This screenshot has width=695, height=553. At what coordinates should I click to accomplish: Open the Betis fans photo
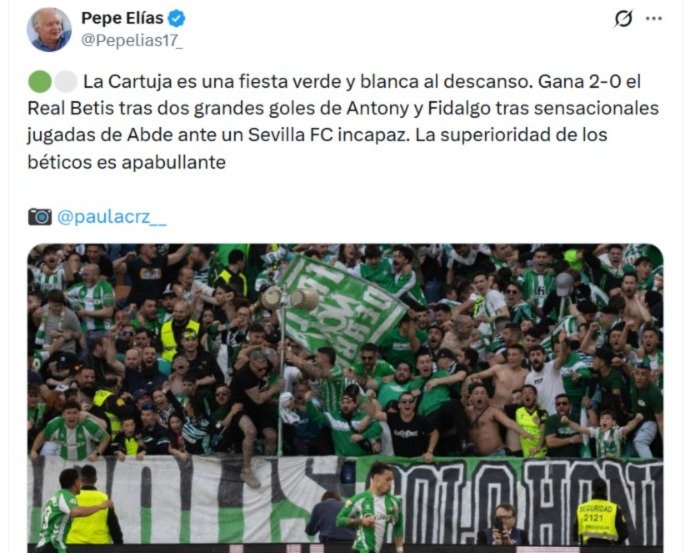pyautogui.click(x=345, y=398)
